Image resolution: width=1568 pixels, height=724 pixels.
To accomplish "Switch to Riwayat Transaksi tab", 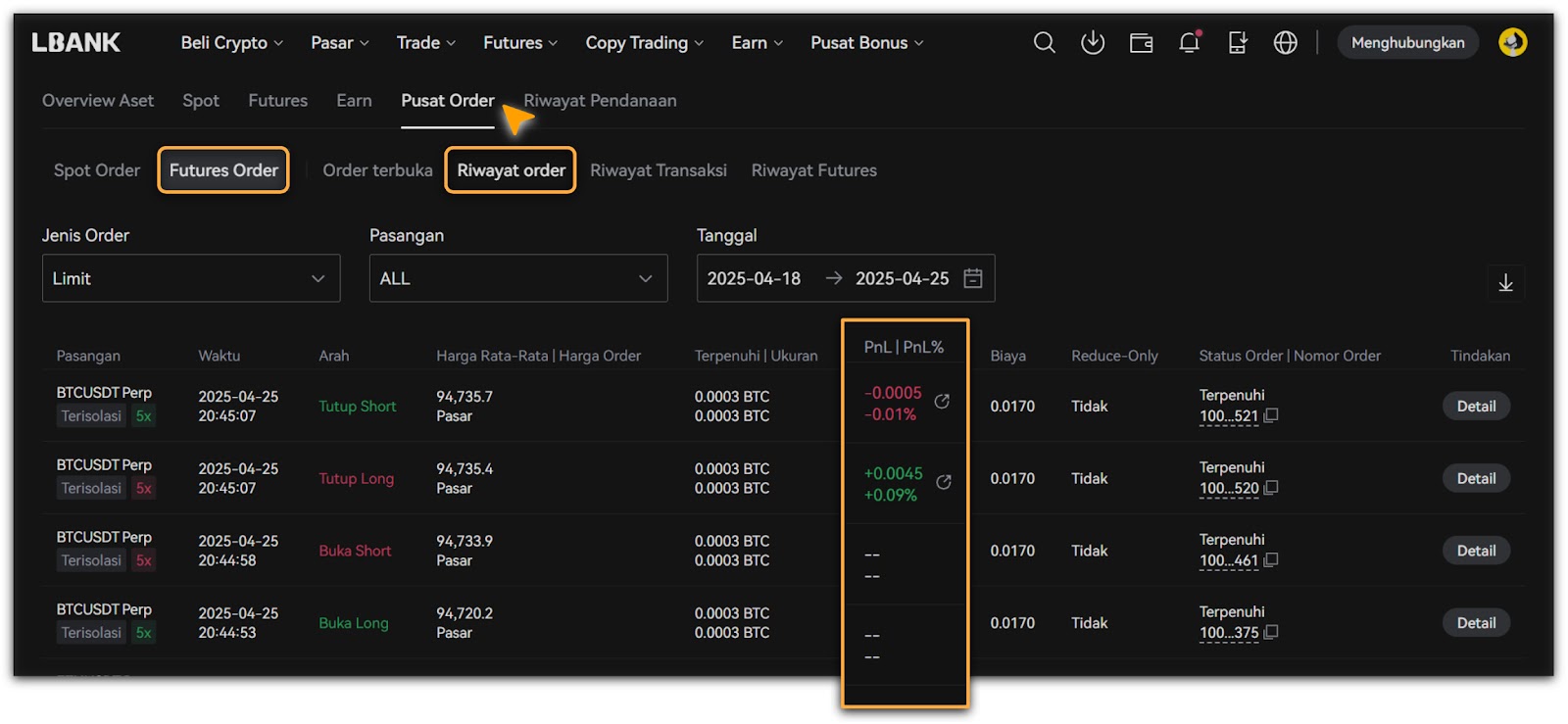I will (658, 170).
